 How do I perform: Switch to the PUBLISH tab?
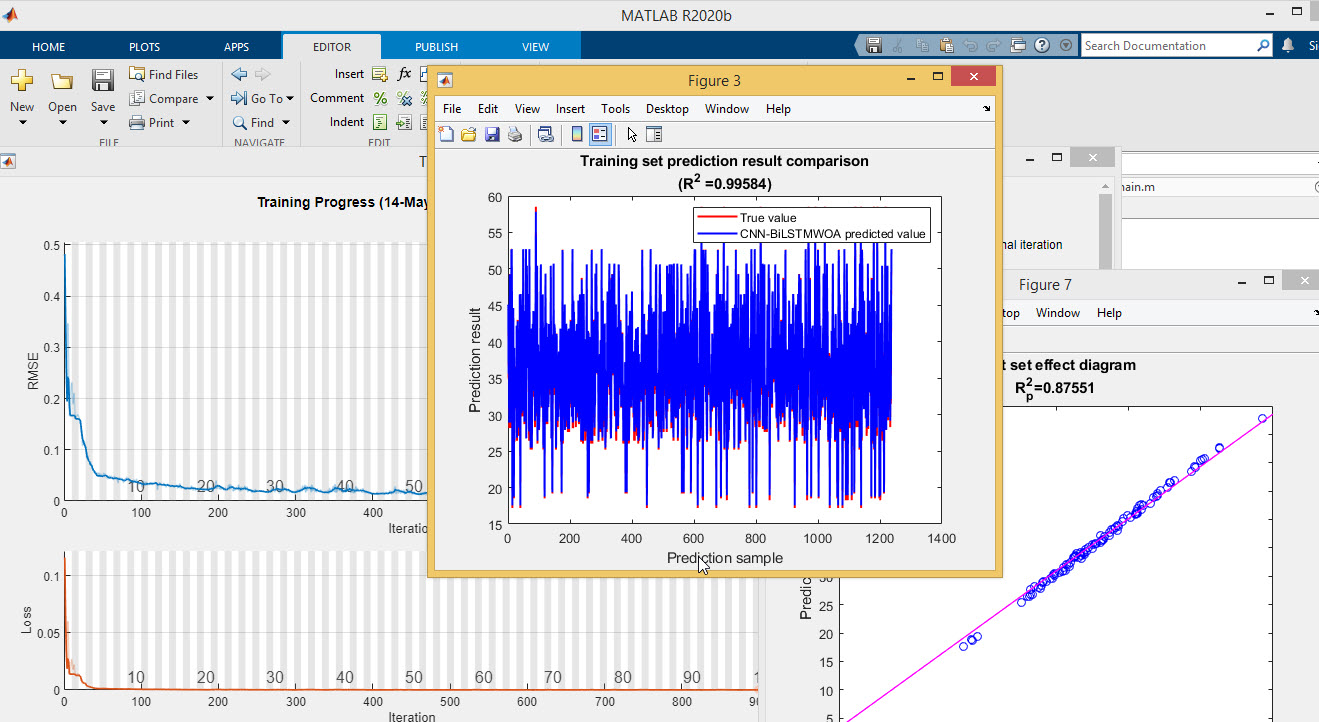[437, 47]
